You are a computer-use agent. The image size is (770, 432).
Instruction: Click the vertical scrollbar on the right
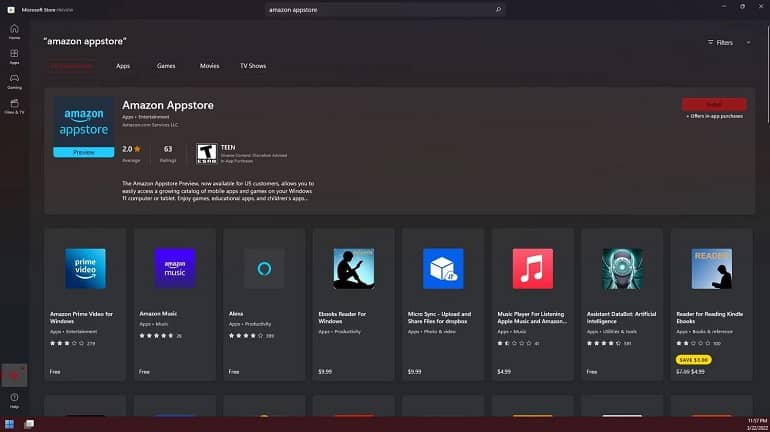point(767,74)
